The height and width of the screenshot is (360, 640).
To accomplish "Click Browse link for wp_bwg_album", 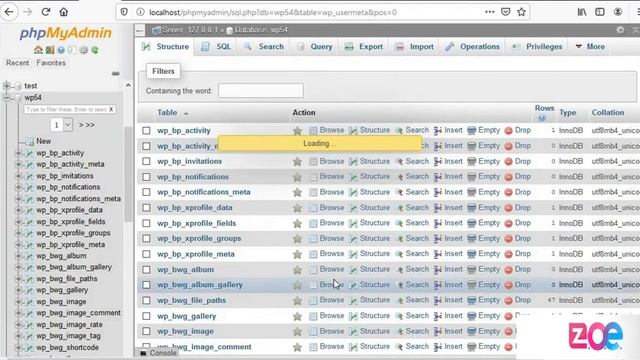I will 331,269.
